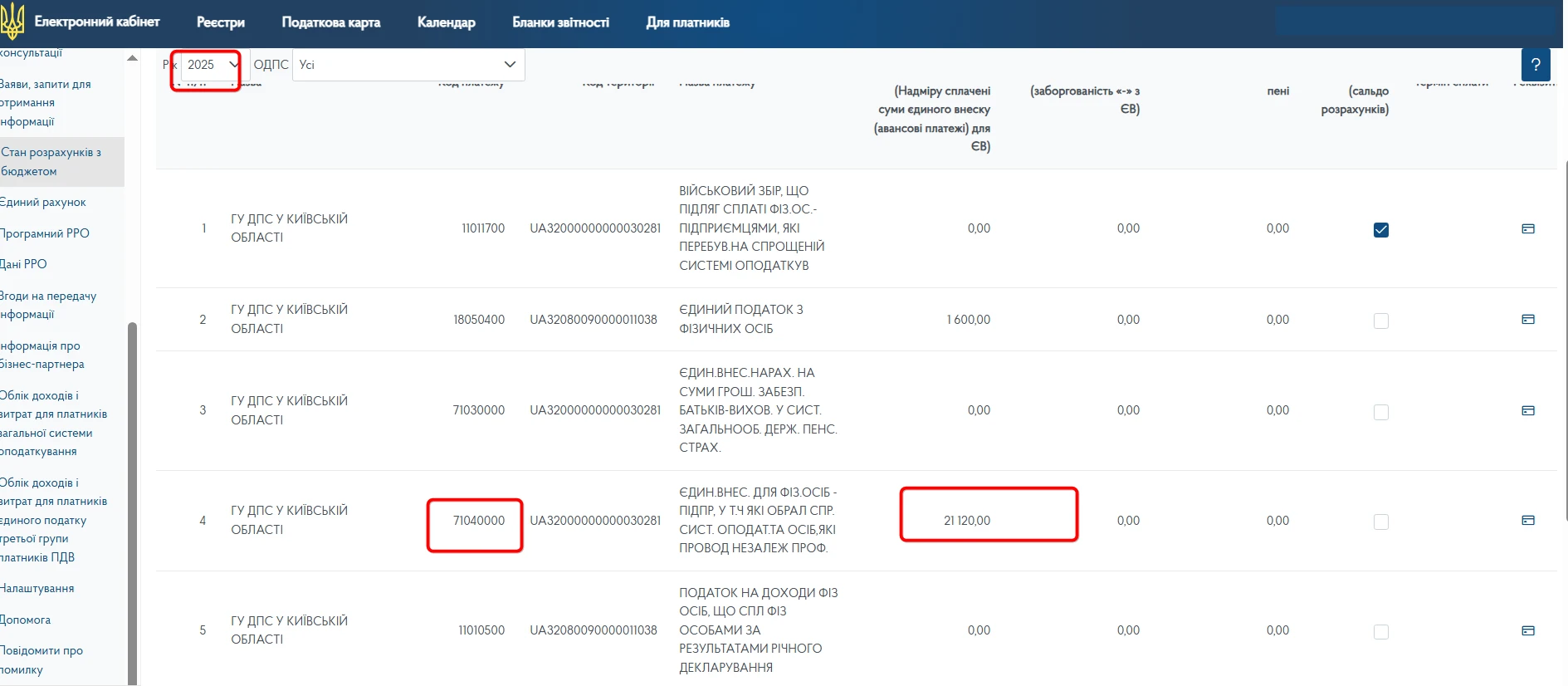Open payment card icon for code 18050400
Screen dimensions: 1568x686
(x=1527, y=319)
